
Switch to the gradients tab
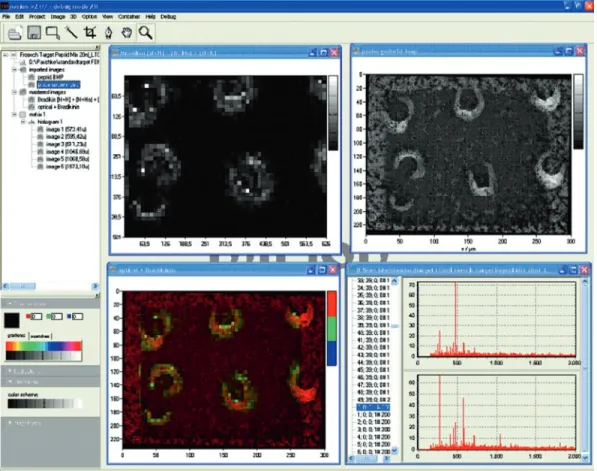[x=17, y=335]
